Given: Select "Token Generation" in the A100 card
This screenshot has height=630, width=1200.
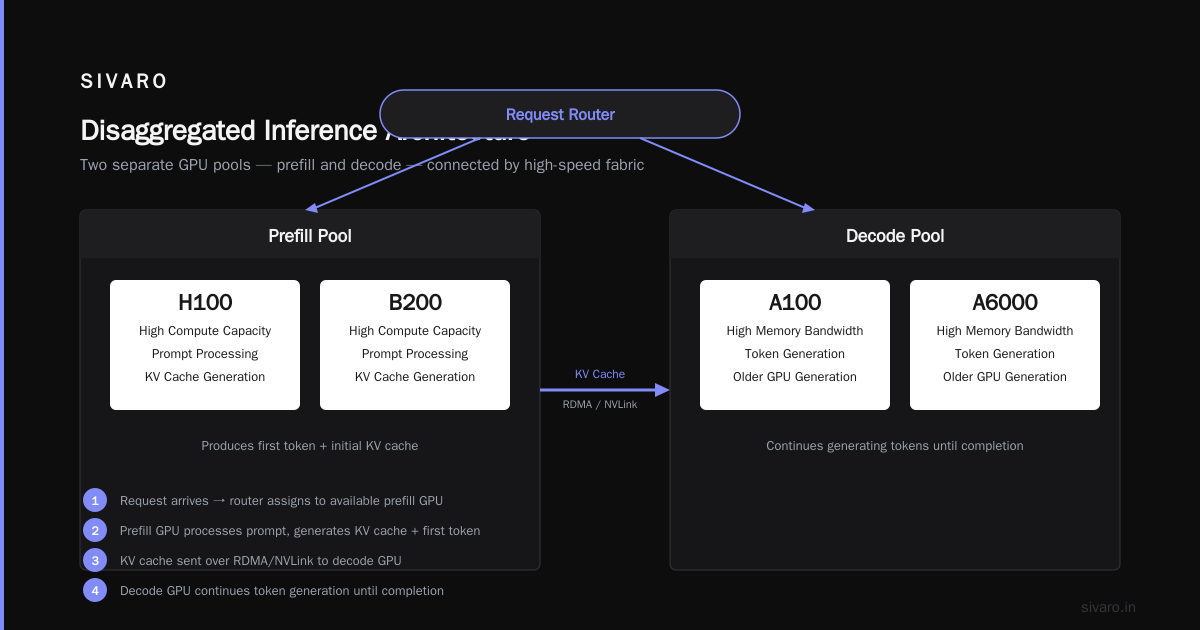Looking at the screenshot, I should [795, 354].
